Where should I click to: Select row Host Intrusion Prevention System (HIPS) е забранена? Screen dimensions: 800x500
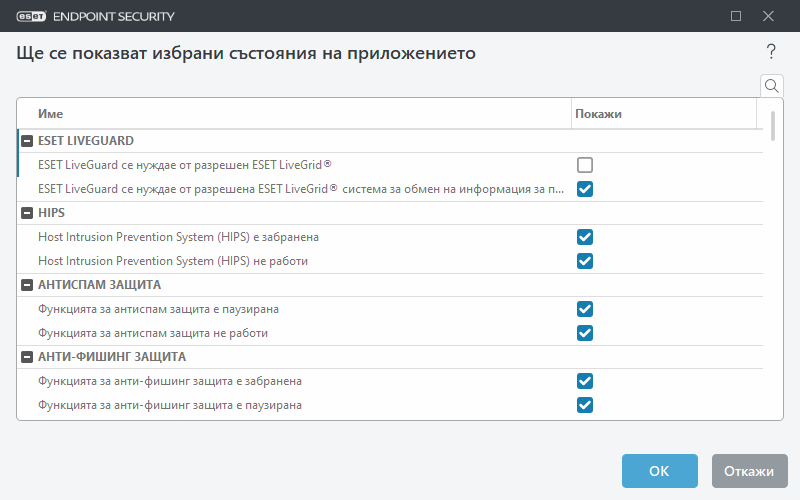point(390,237)
